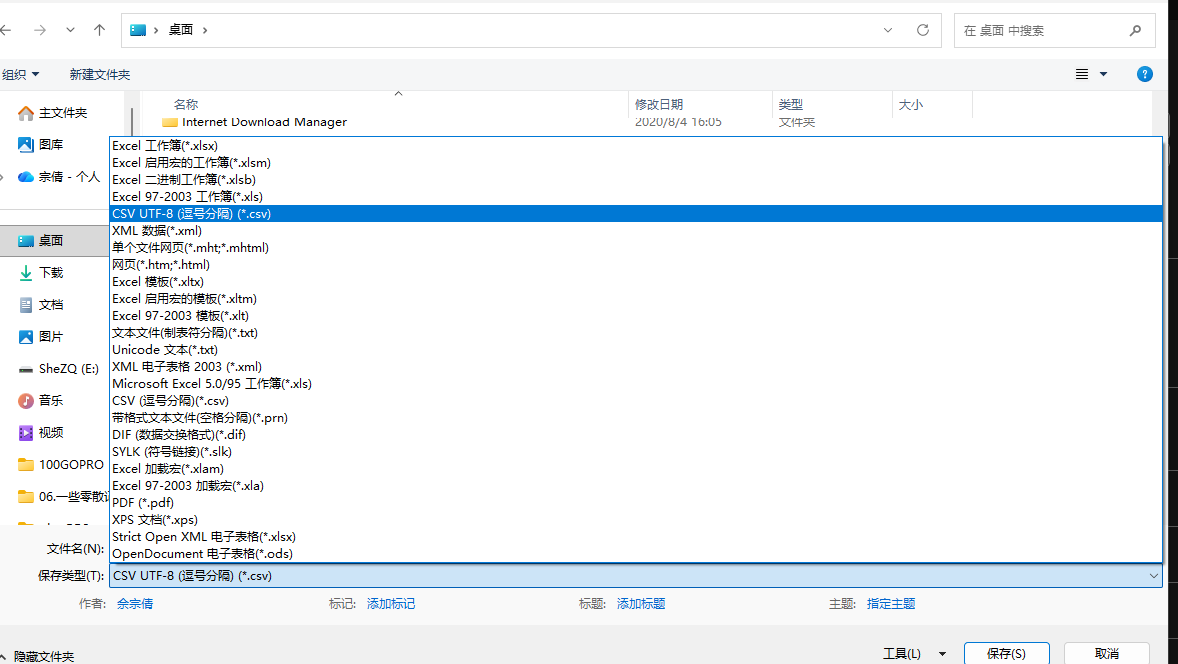Sort by 大小 column header
1178x664 pixels.
point(911,104)
